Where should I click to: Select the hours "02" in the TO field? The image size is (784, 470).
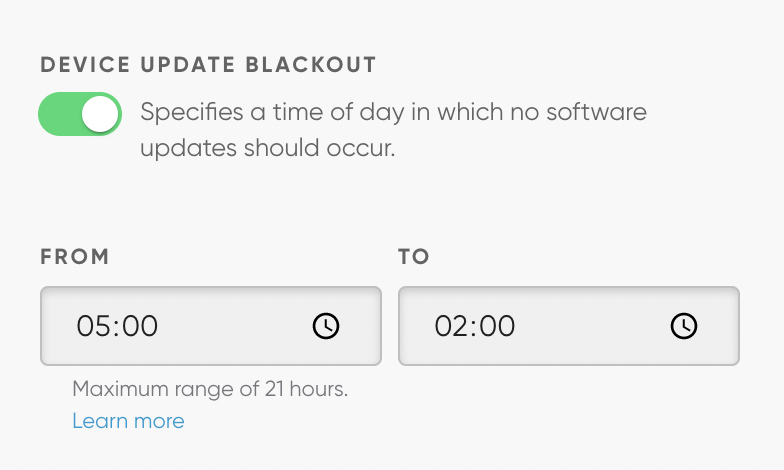point(449,326)
